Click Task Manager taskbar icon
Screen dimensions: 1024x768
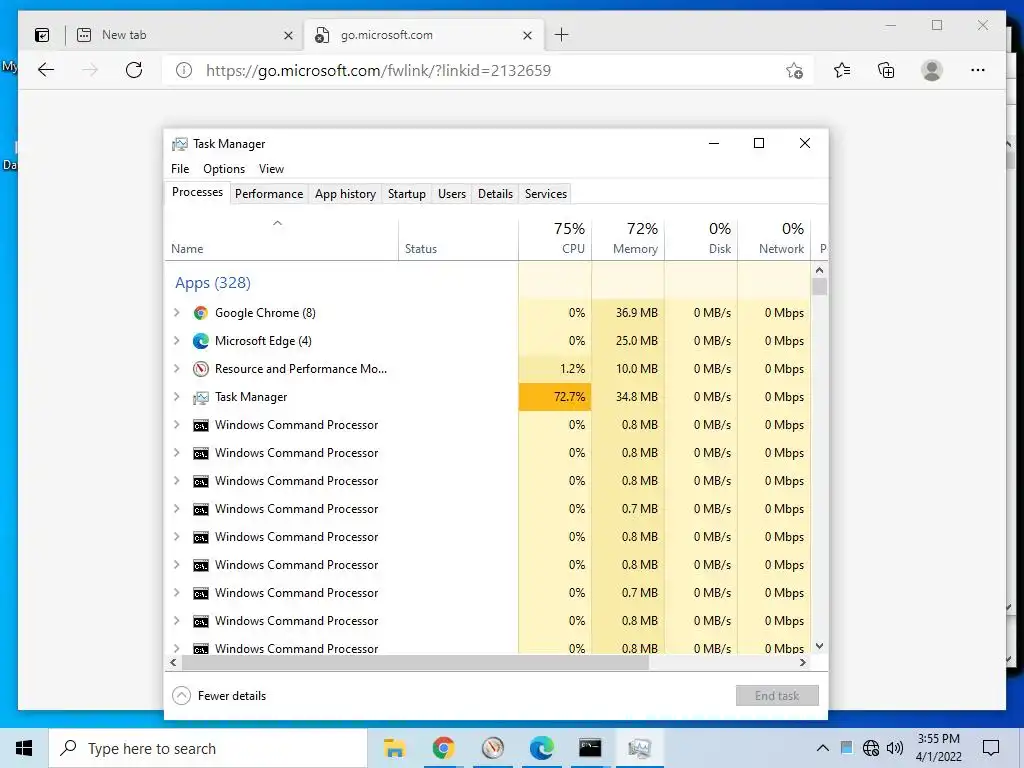click(x=639, y=748)
